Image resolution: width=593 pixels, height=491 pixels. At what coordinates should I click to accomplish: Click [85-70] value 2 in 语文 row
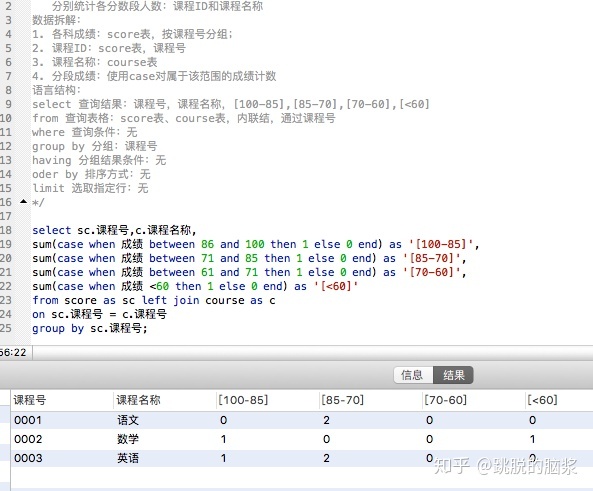click(x=326, y=420)
